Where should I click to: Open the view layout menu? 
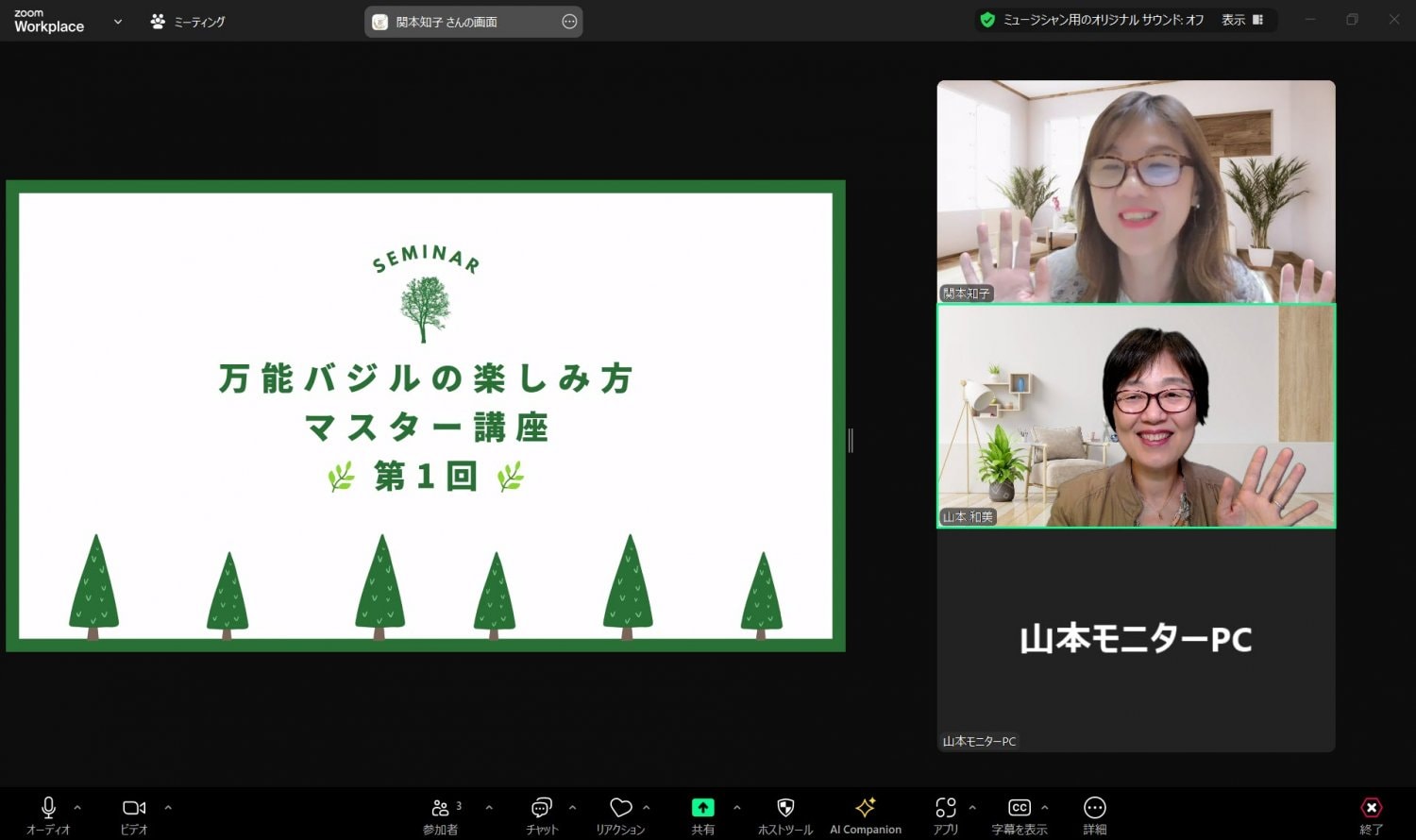coord(1242,20)
